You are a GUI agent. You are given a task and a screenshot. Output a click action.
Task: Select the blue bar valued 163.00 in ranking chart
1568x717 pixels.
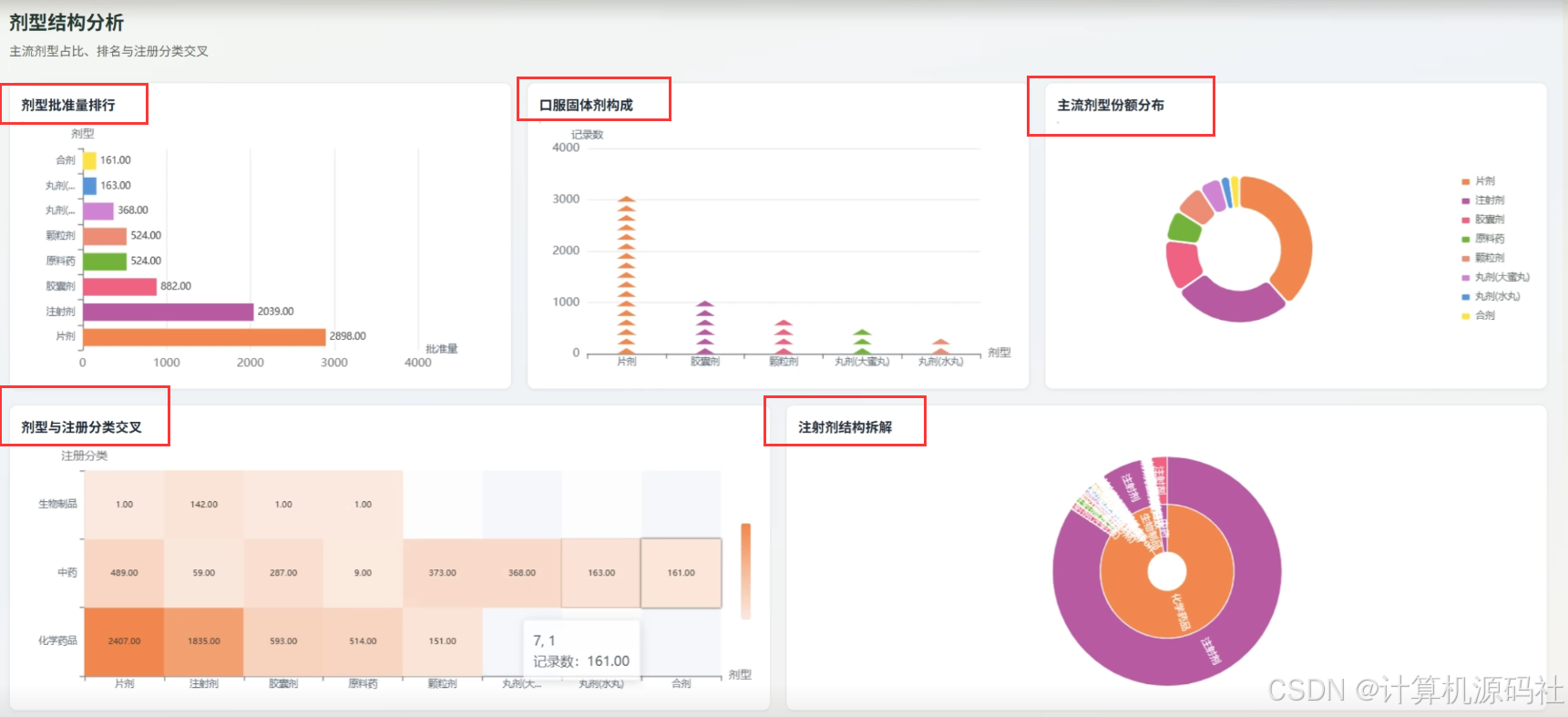89,186
